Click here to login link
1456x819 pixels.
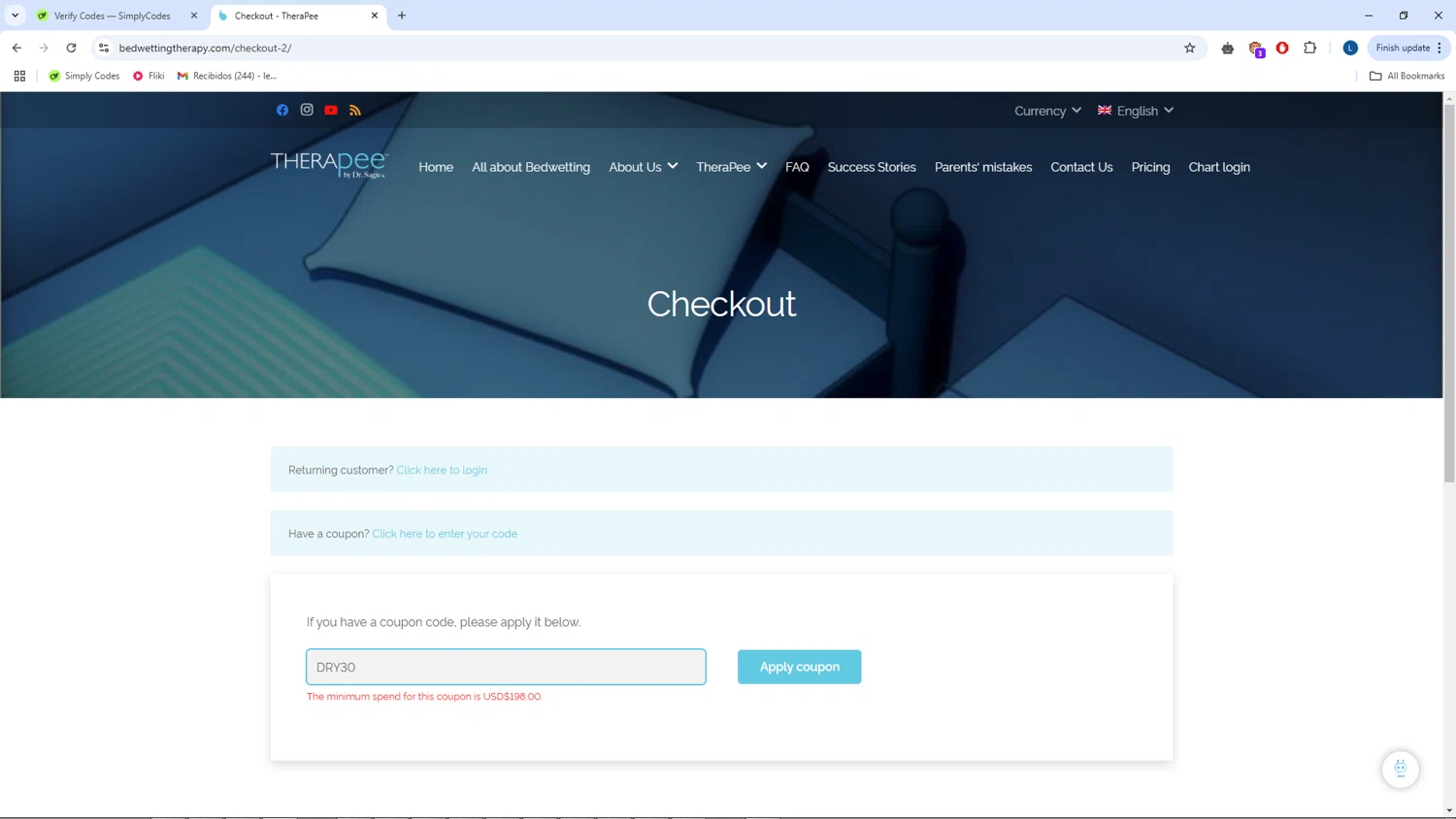coord(442,470)
